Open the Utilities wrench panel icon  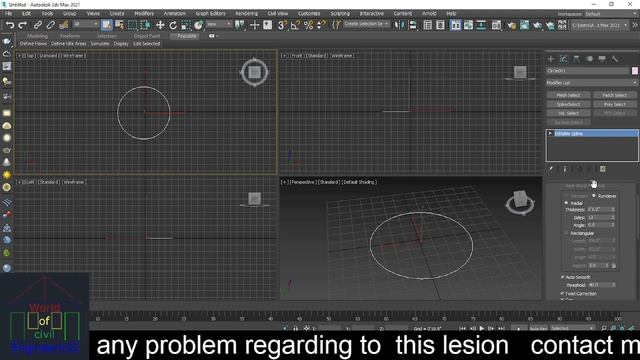[615, 59]
